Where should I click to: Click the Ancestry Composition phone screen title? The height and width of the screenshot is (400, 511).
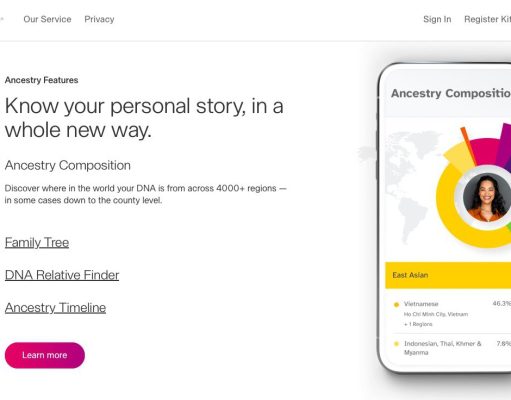tap(451, 93)
